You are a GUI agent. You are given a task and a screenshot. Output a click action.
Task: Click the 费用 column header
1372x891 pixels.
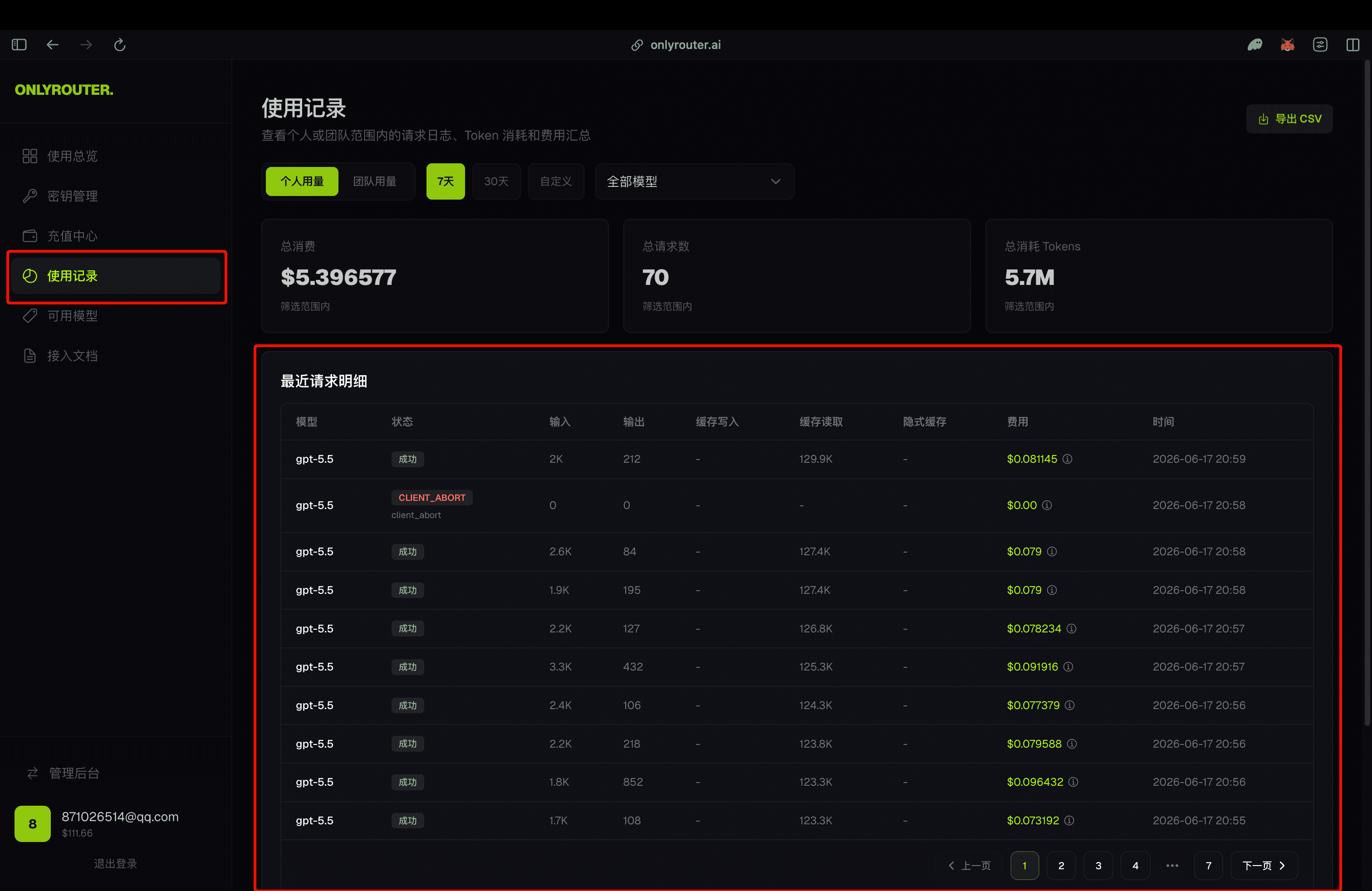[1018, 421]
